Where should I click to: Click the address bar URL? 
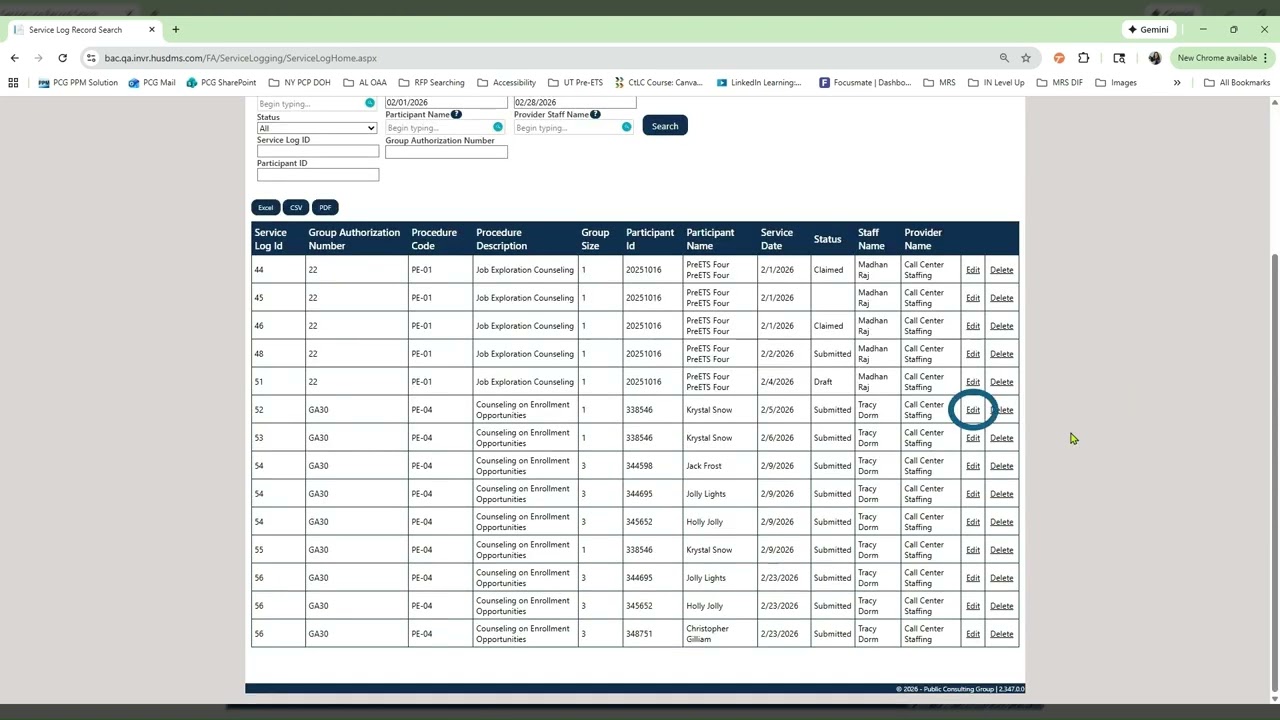coord(240,58)
